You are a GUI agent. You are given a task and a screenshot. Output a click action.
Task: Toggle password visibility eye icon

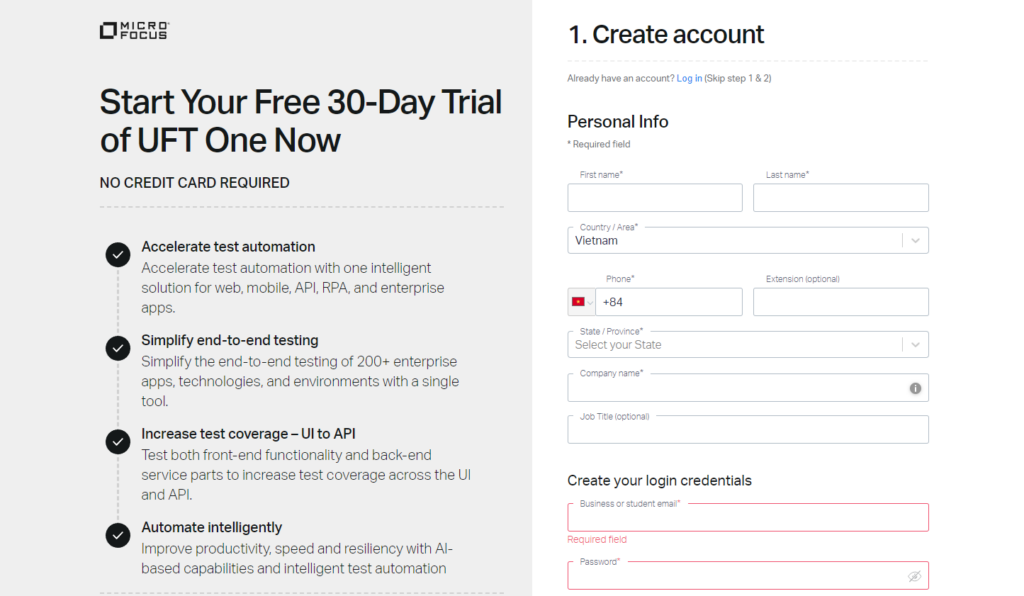[x=914, y=576]
